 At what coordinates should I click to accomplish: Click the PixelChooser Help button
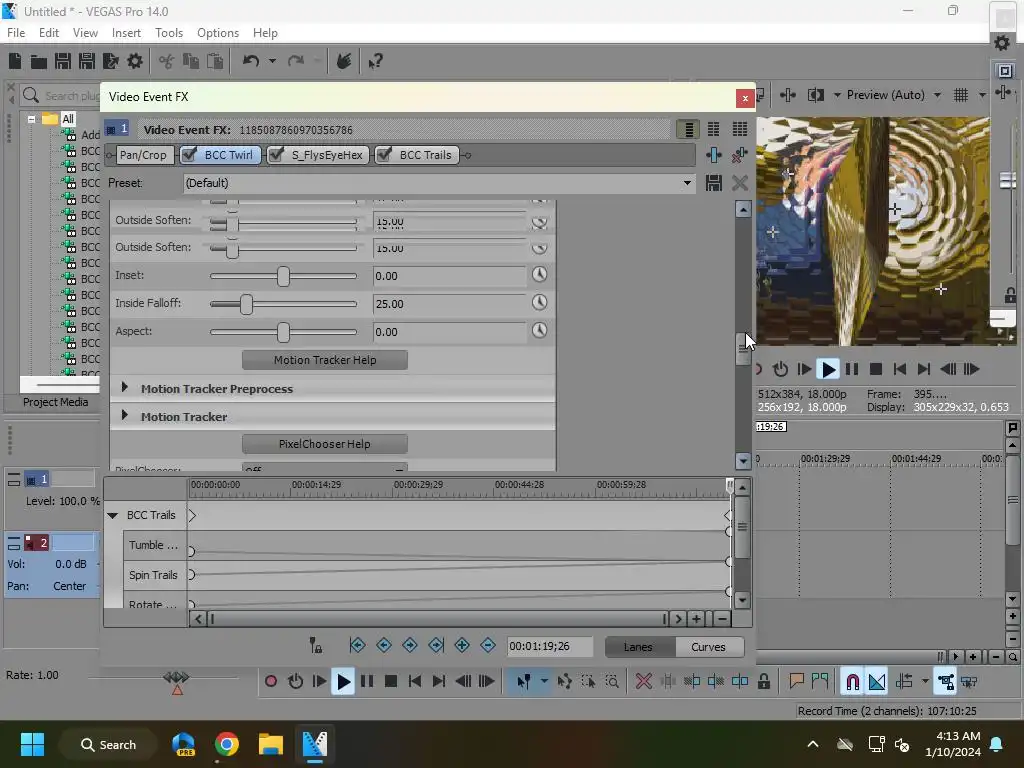point(325,444)
